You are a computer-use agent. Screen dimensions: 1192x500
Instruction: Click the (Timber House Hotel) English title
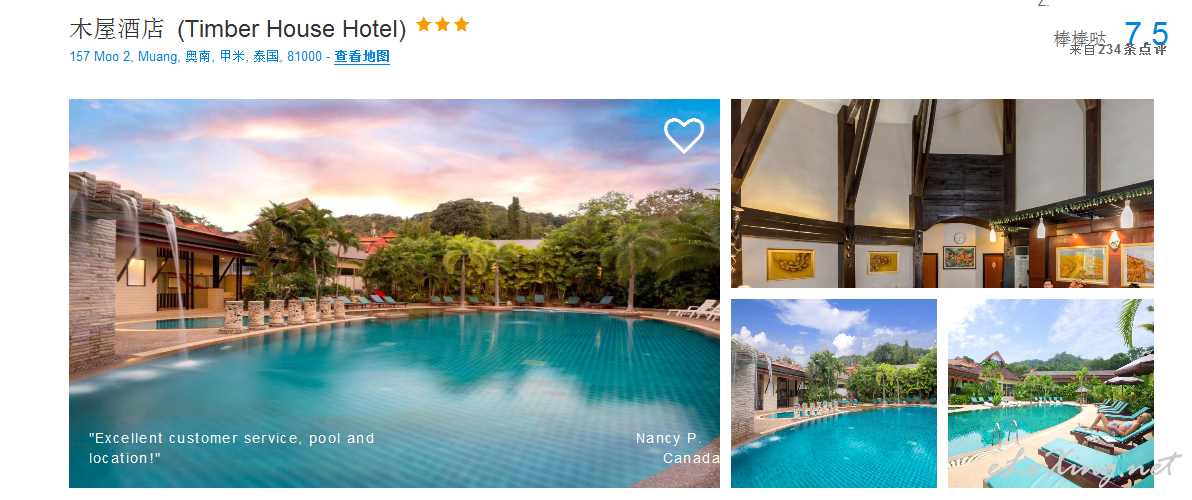pyautogui.click(x=292, y=30)
